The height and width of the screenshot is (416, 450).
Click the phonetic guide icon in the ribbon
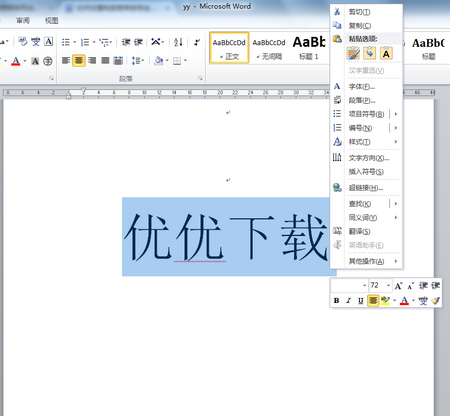36,42
